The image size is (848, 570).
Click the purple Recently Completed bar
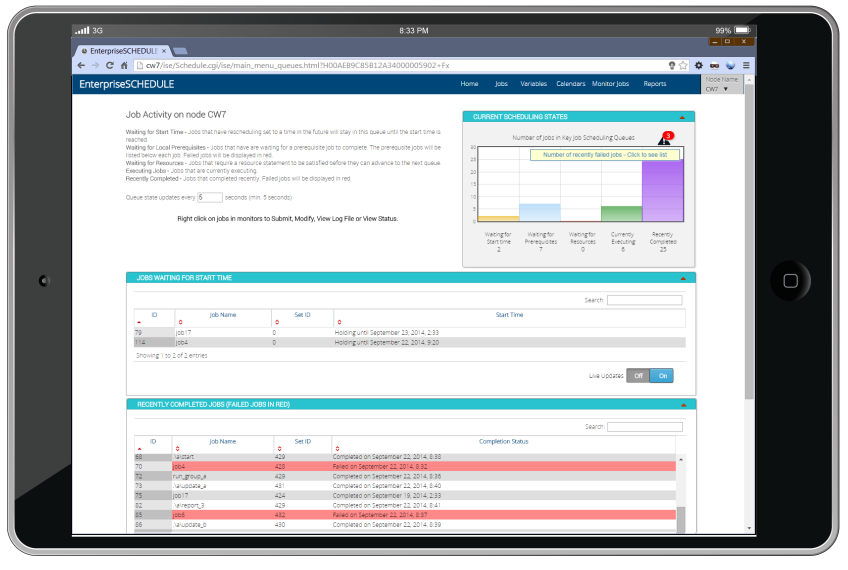point(662,191)
